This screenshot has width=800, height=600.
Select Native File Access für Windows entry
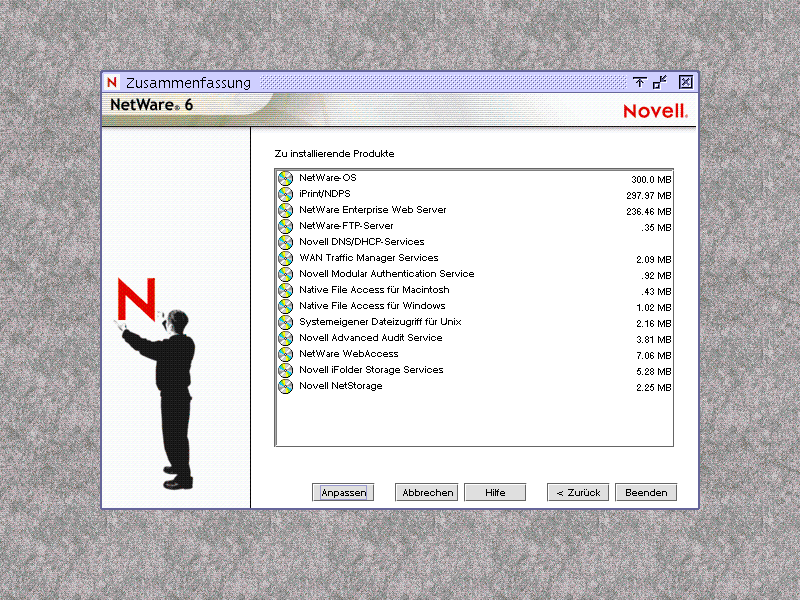point(474,306)
